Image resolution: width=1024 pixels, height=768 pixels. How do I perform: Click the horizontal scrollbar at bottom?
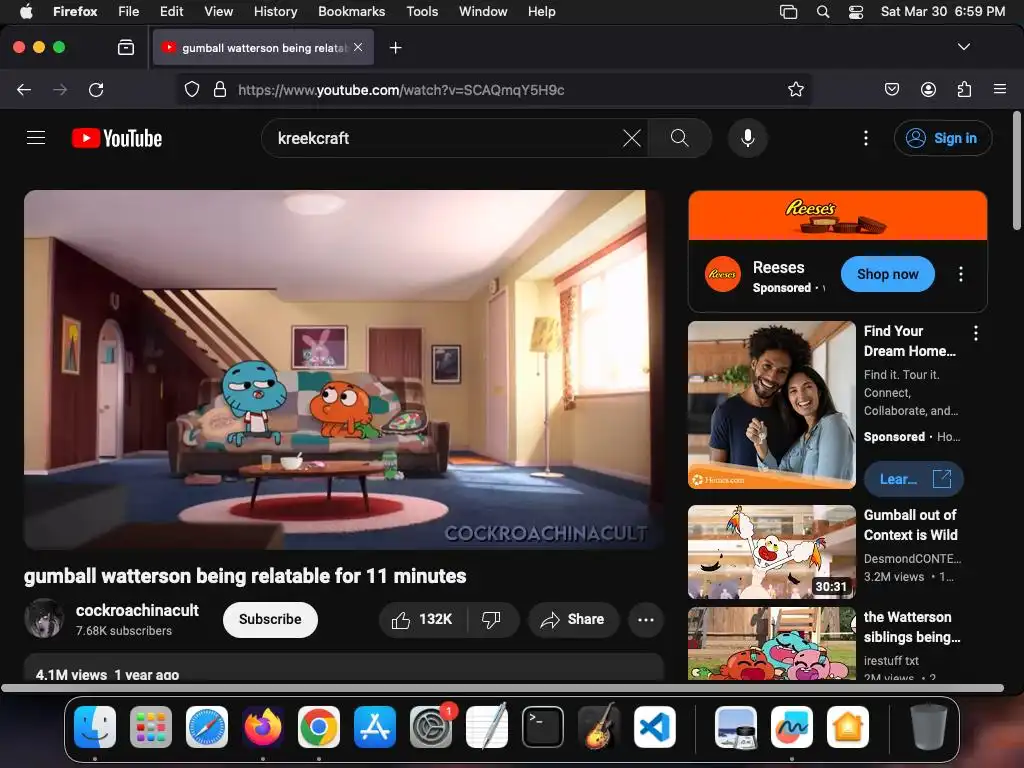click(503, 688)
